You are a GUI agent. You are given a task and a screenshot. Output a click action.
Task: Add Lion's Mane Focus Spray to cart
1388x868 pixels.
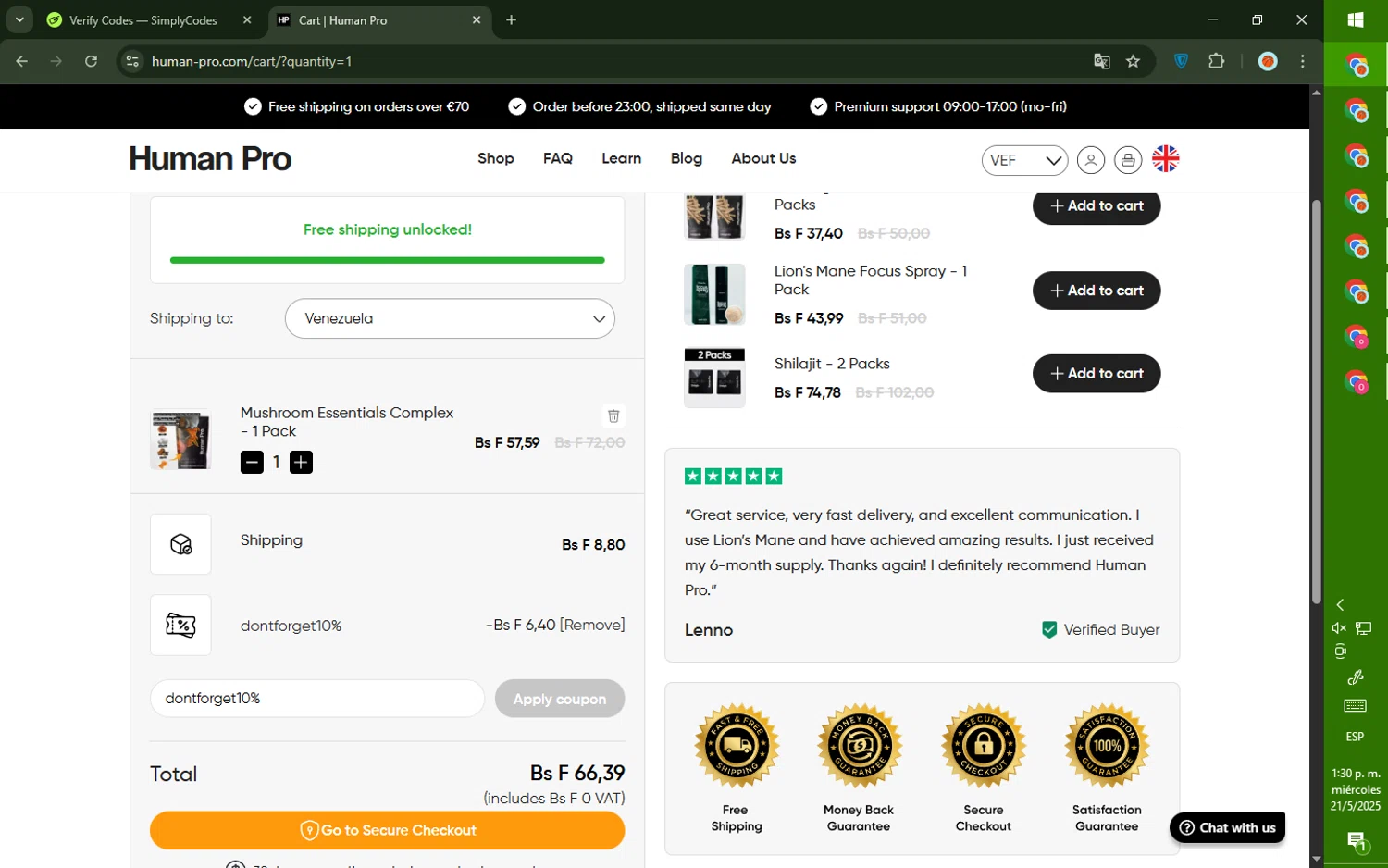click(x=1097, y=291)
